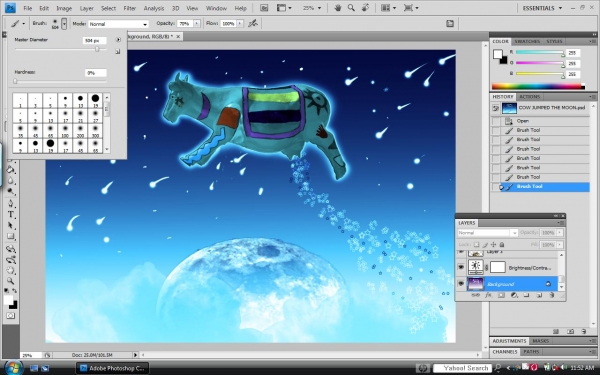Create a new layer in Layers panel
This screenshot has width=600, height=375.
tap(539, 295)
